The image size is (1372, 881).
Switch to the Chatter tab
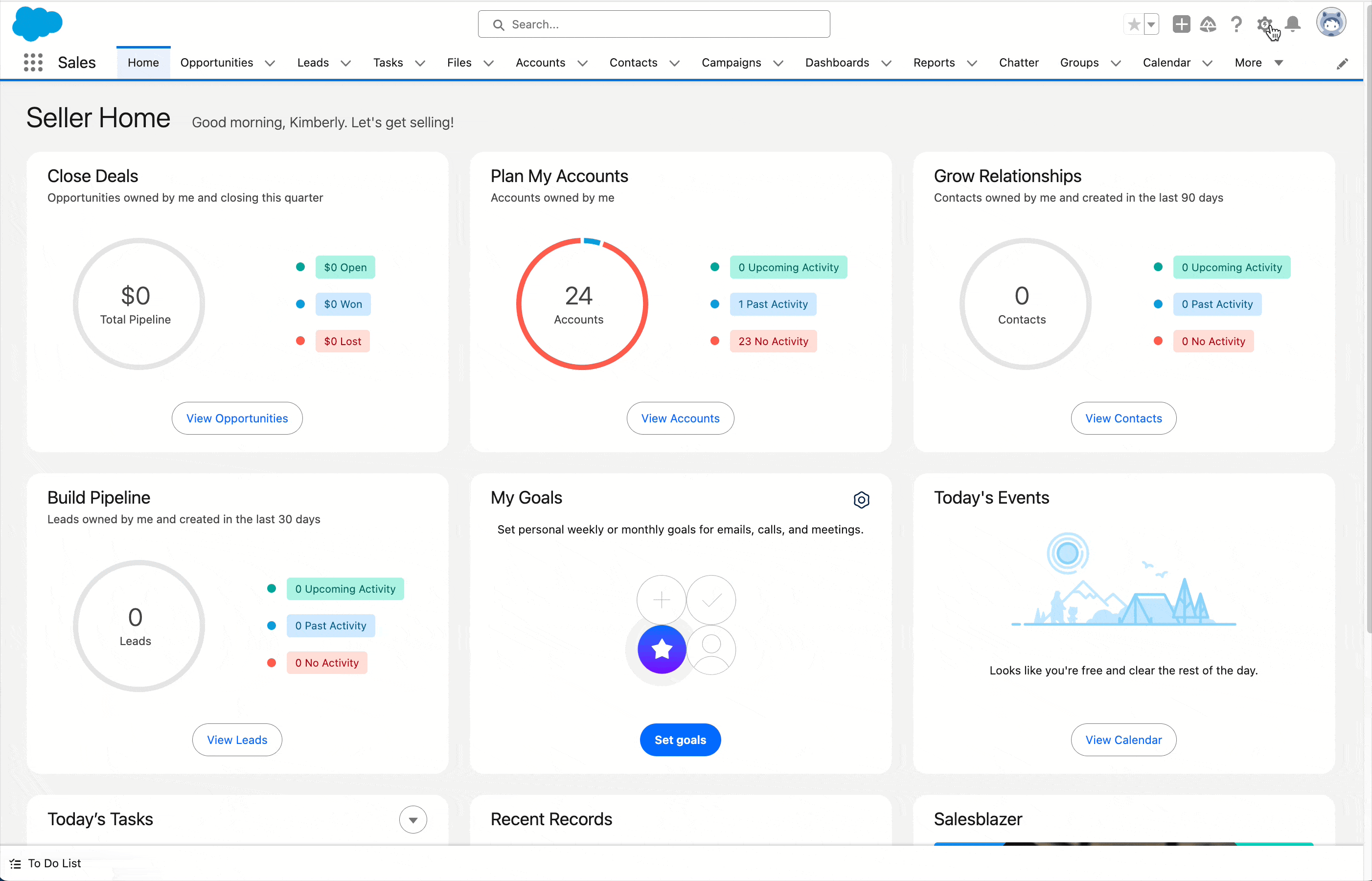1019,62
